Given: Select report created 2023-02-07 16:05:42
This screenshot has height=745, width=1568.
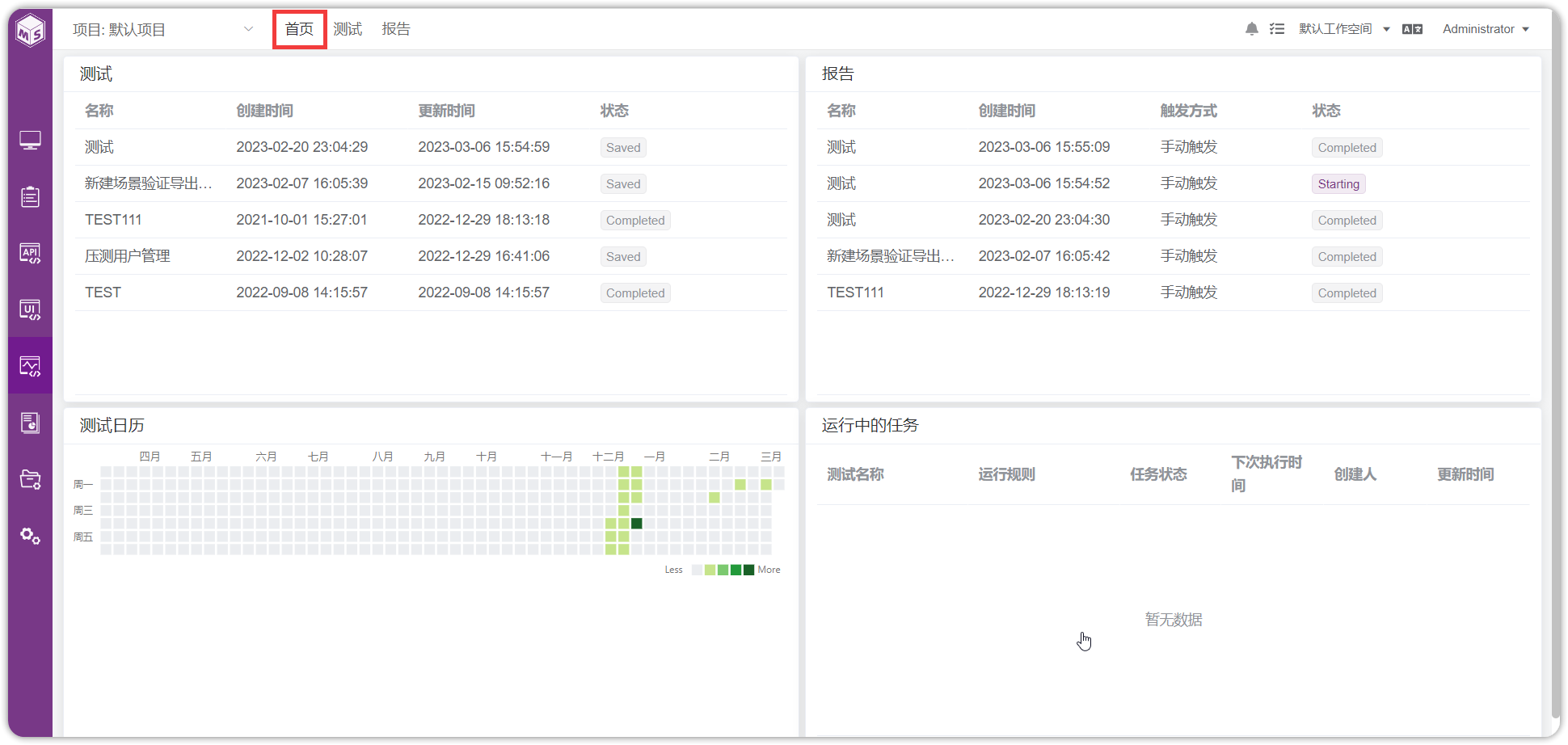Looking at the screenshot, I should pyautogui.click(x=1173, y=256).
